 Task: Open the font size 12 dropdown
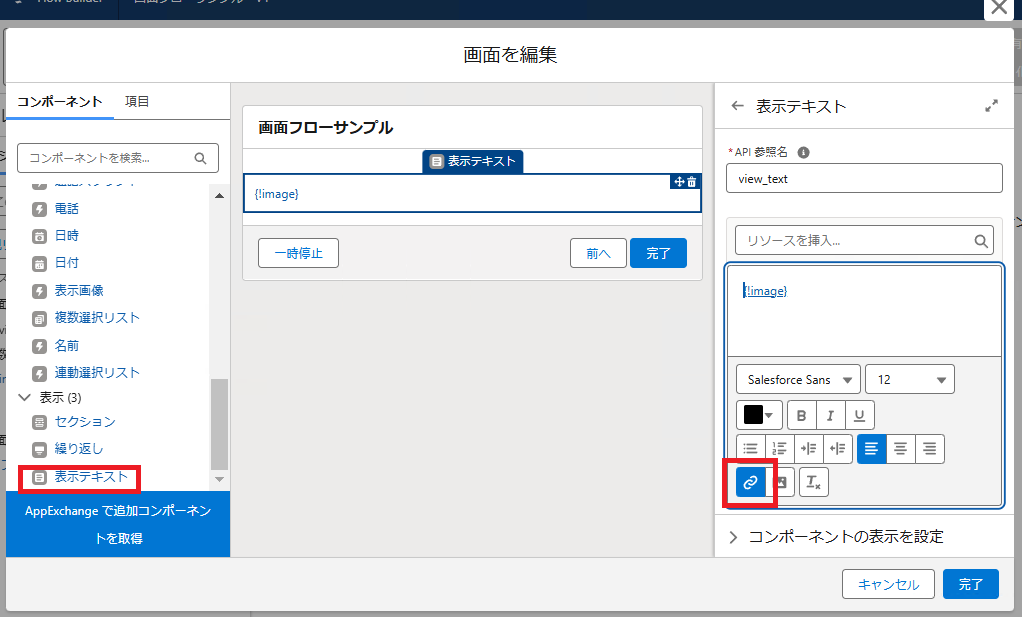click(x=910, y=379)
